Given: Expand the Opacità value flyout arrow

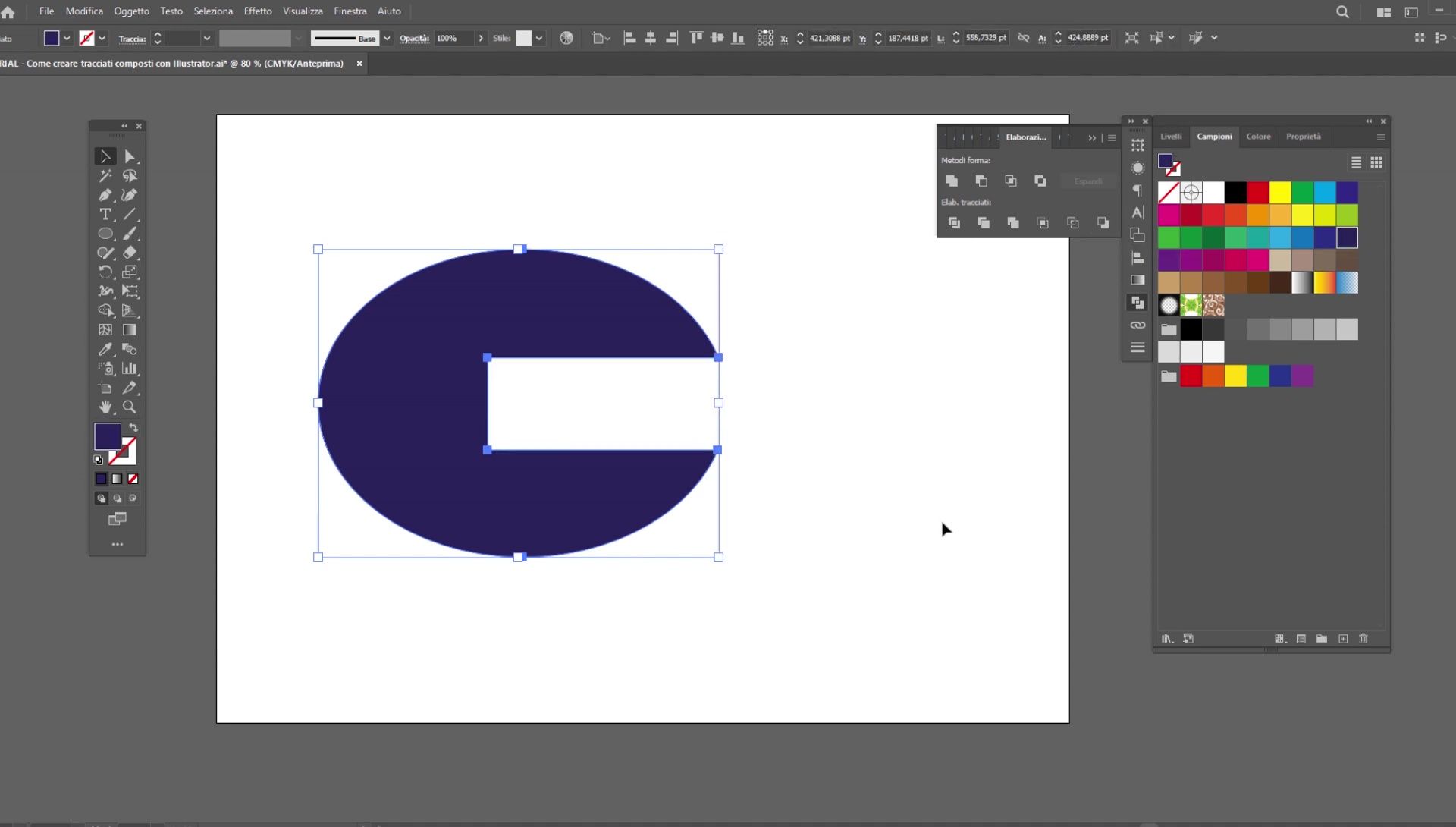Looking at the screenshot, I should (481, 38).
